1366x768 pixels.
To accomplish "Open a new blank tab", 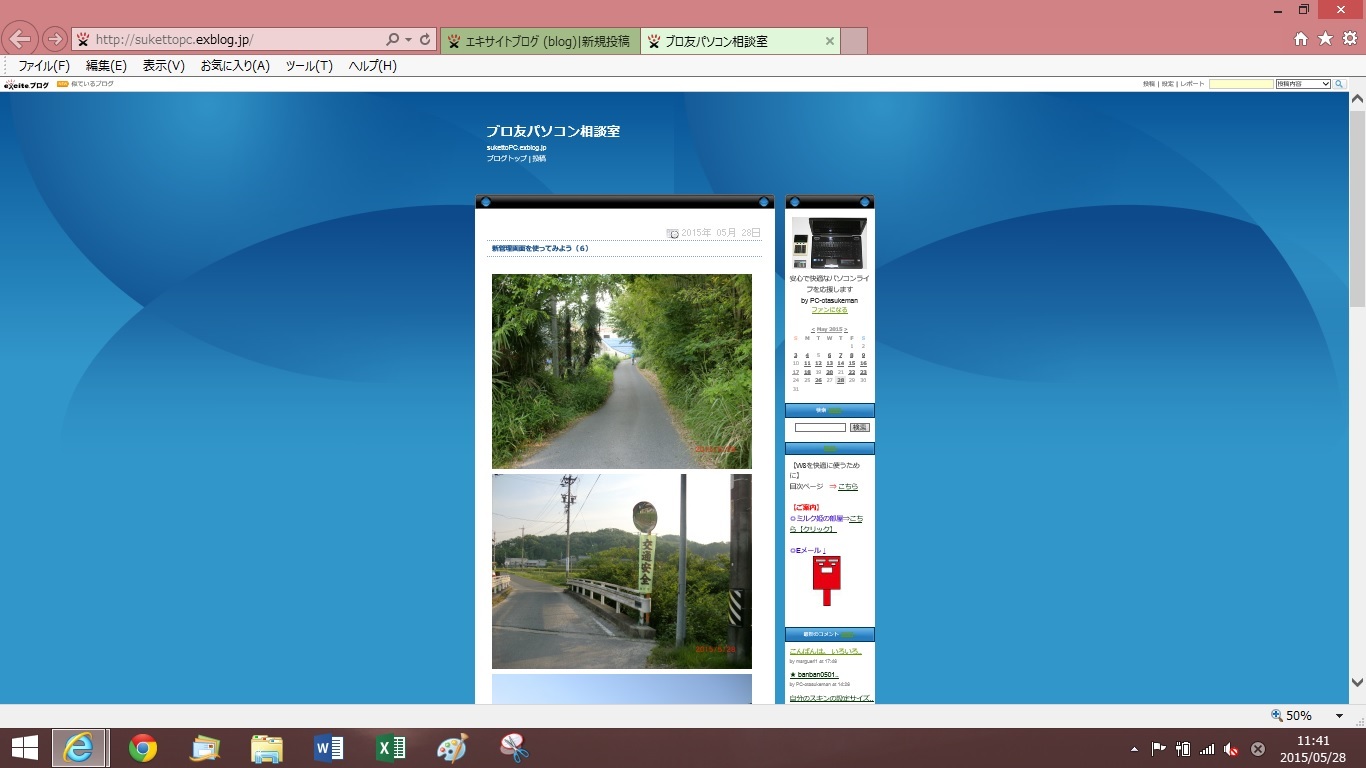I will coord(854,41).
